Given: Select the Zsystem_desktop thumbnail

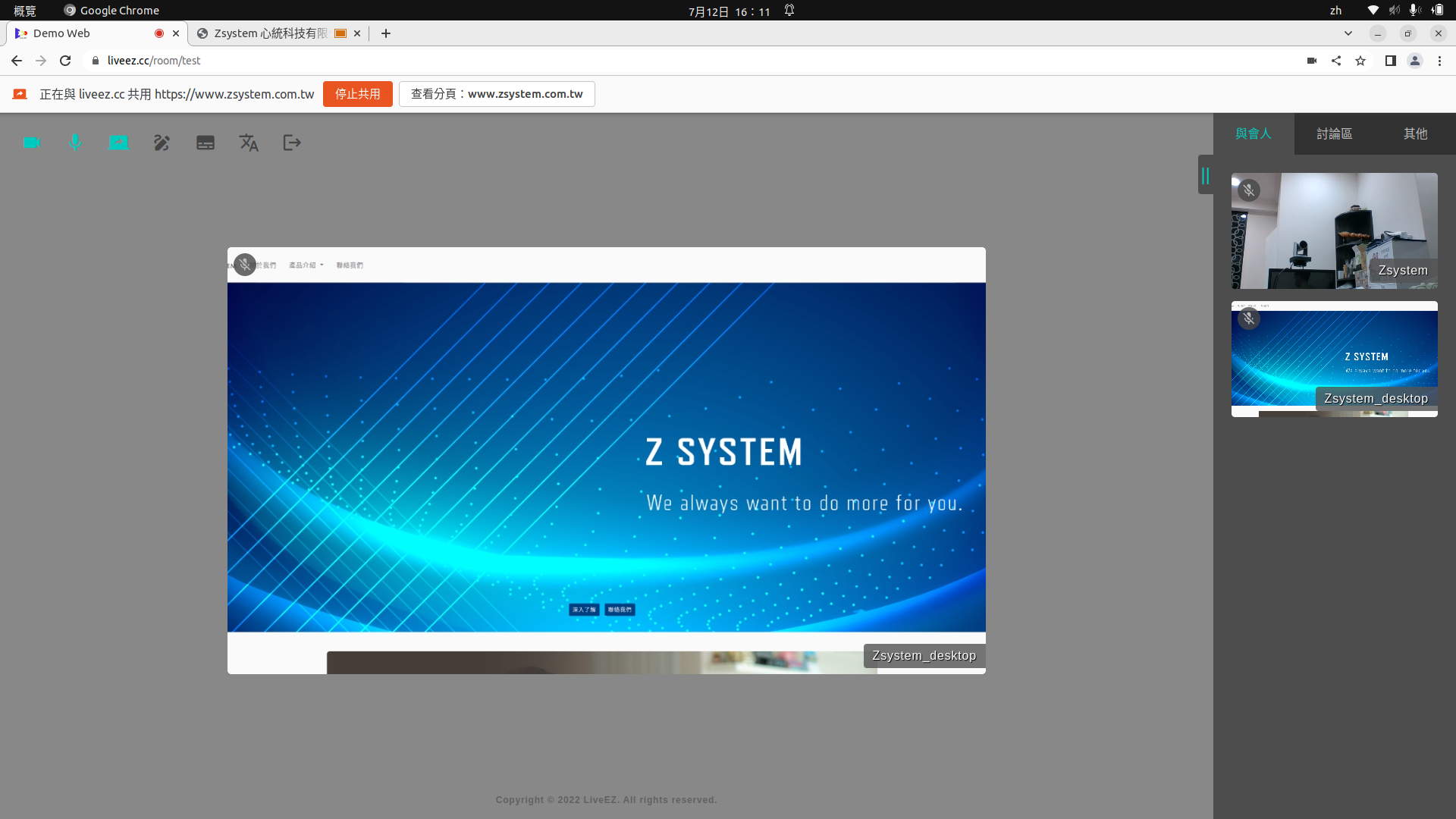Looking at the screenshot, I should 1335,359.
